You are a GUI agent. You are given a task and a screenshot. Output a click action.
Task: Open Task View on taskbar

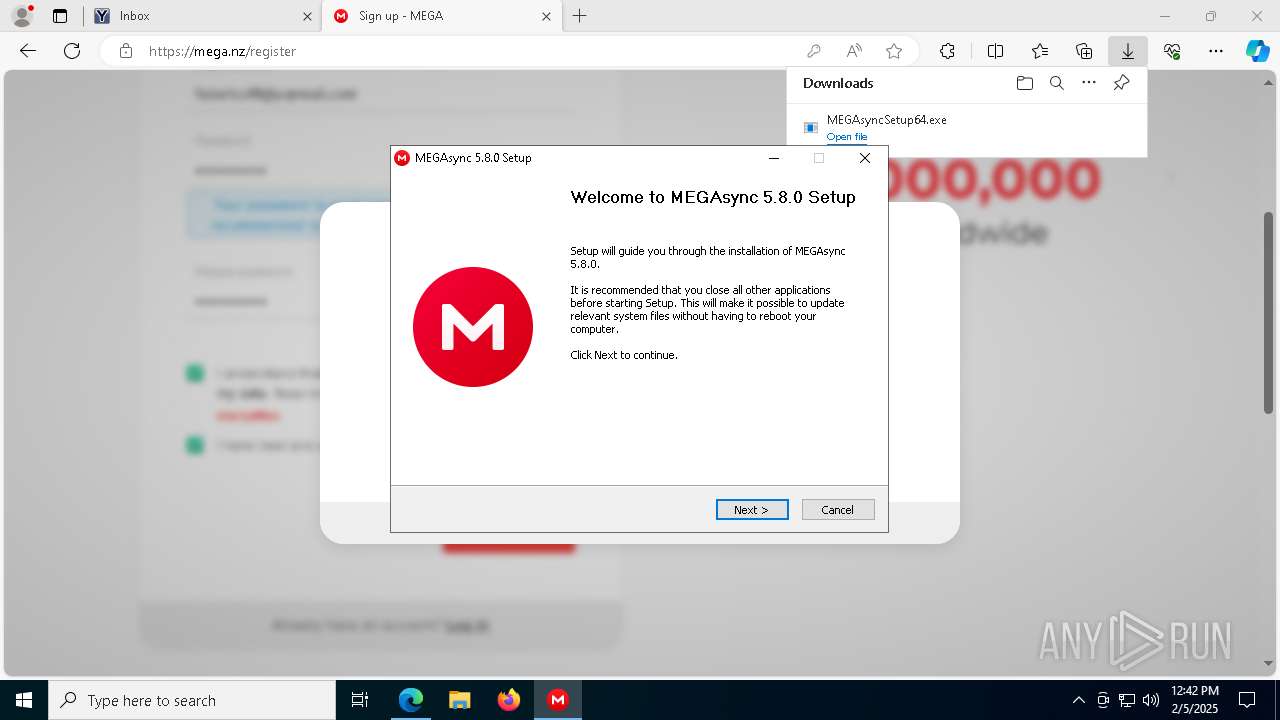[360, 700]
